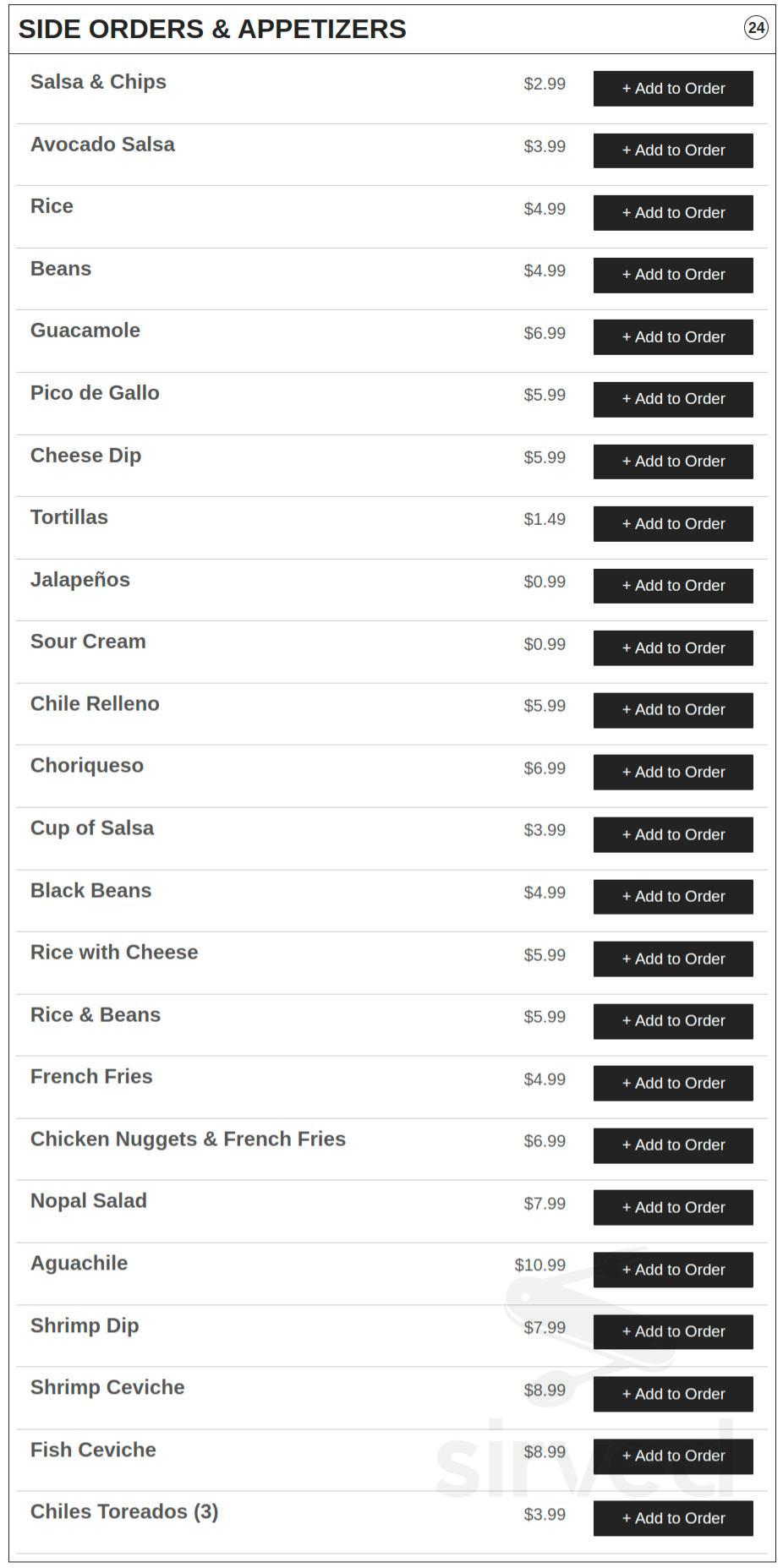Add Aguachile to order
Screen dimensions: 783x1568
pyautogui.click(x=672, y=1269)
